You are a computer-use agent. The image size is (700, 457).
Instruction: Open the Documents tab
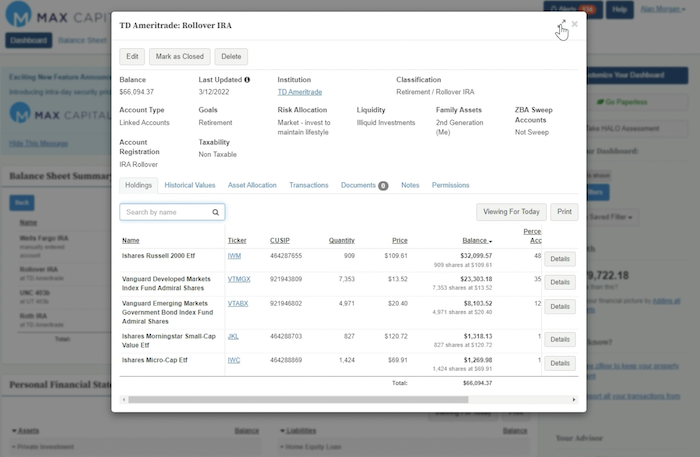[364, 185]
